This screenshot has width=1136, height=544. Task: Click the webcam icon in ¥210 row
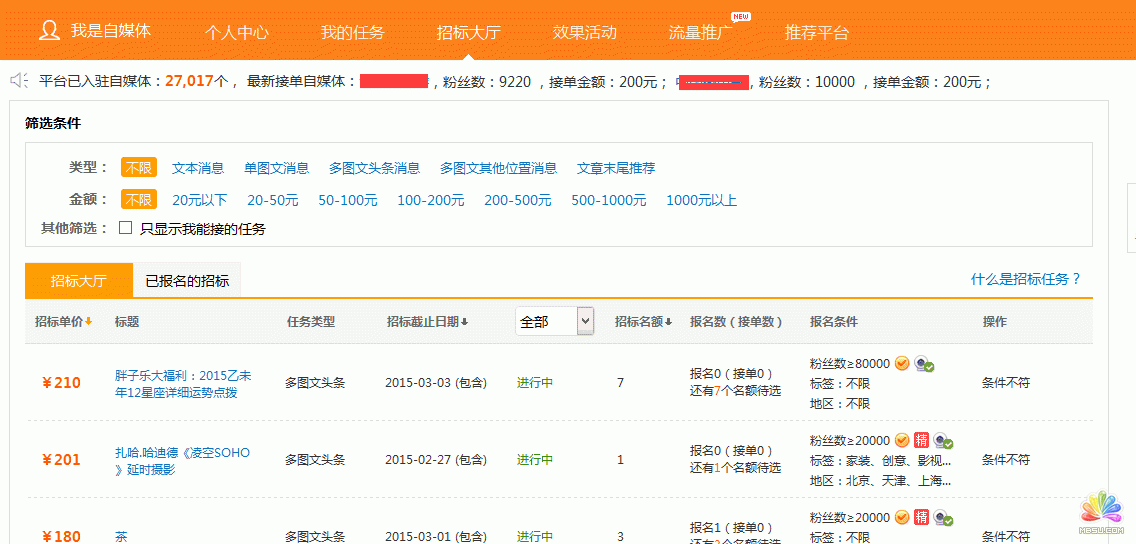coord(924,364)
